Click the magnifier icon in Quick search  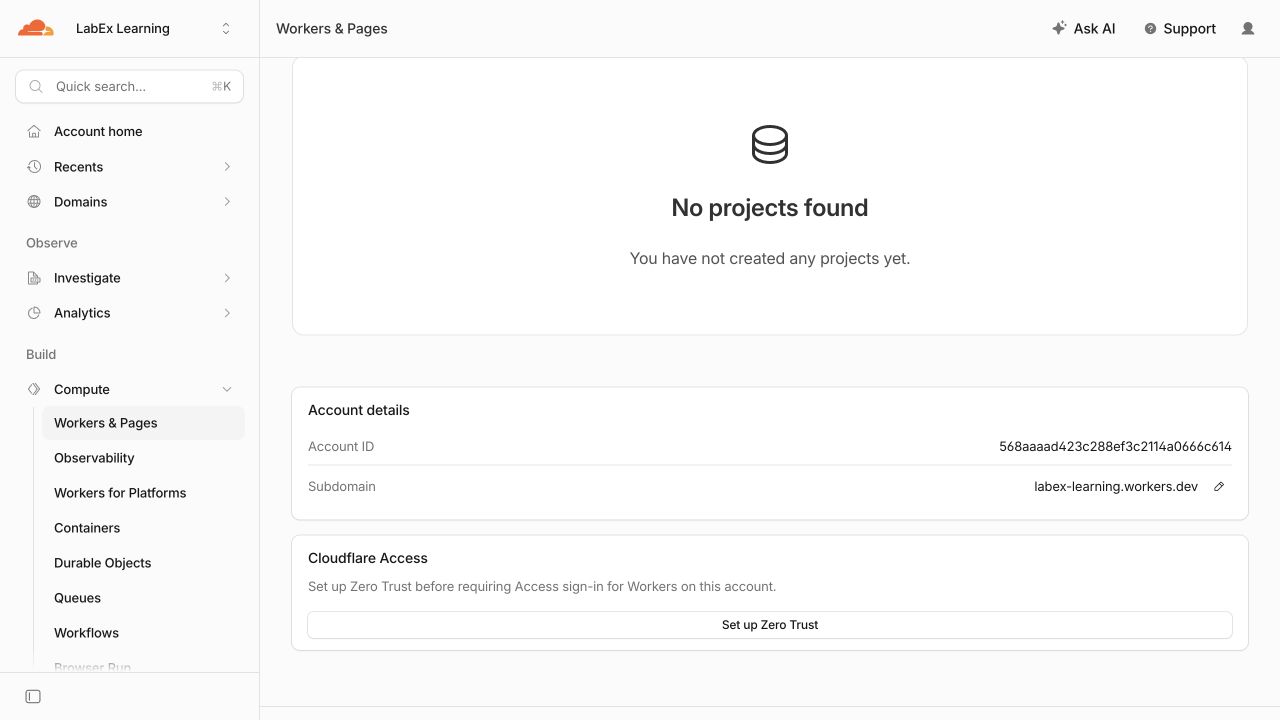coord(36,87)
